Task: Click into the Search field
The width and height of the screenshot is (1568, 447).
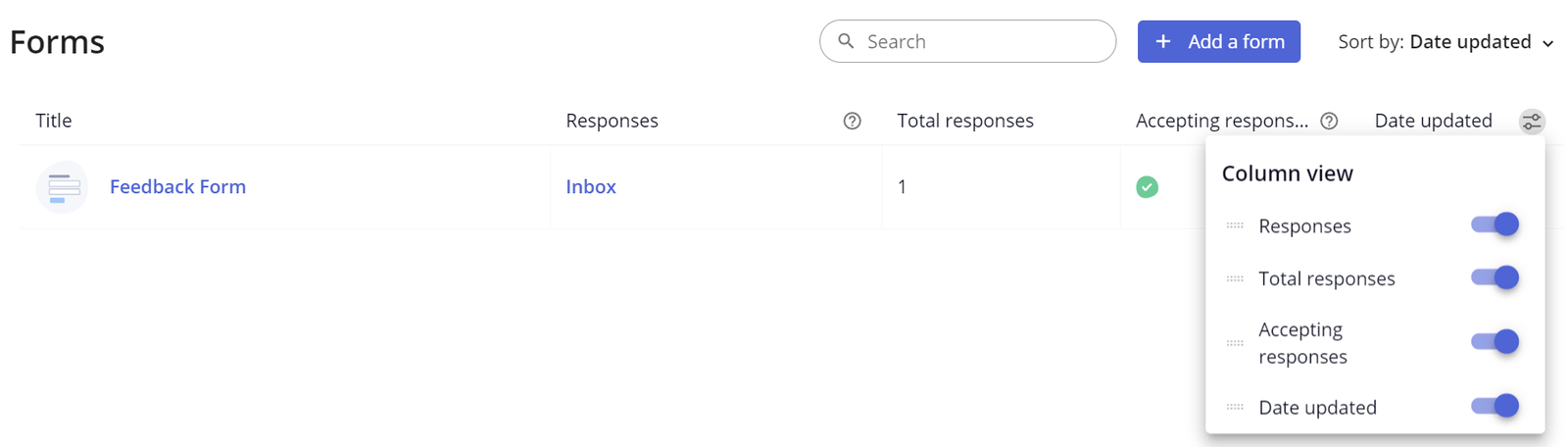Action: (x=980, y=41)
